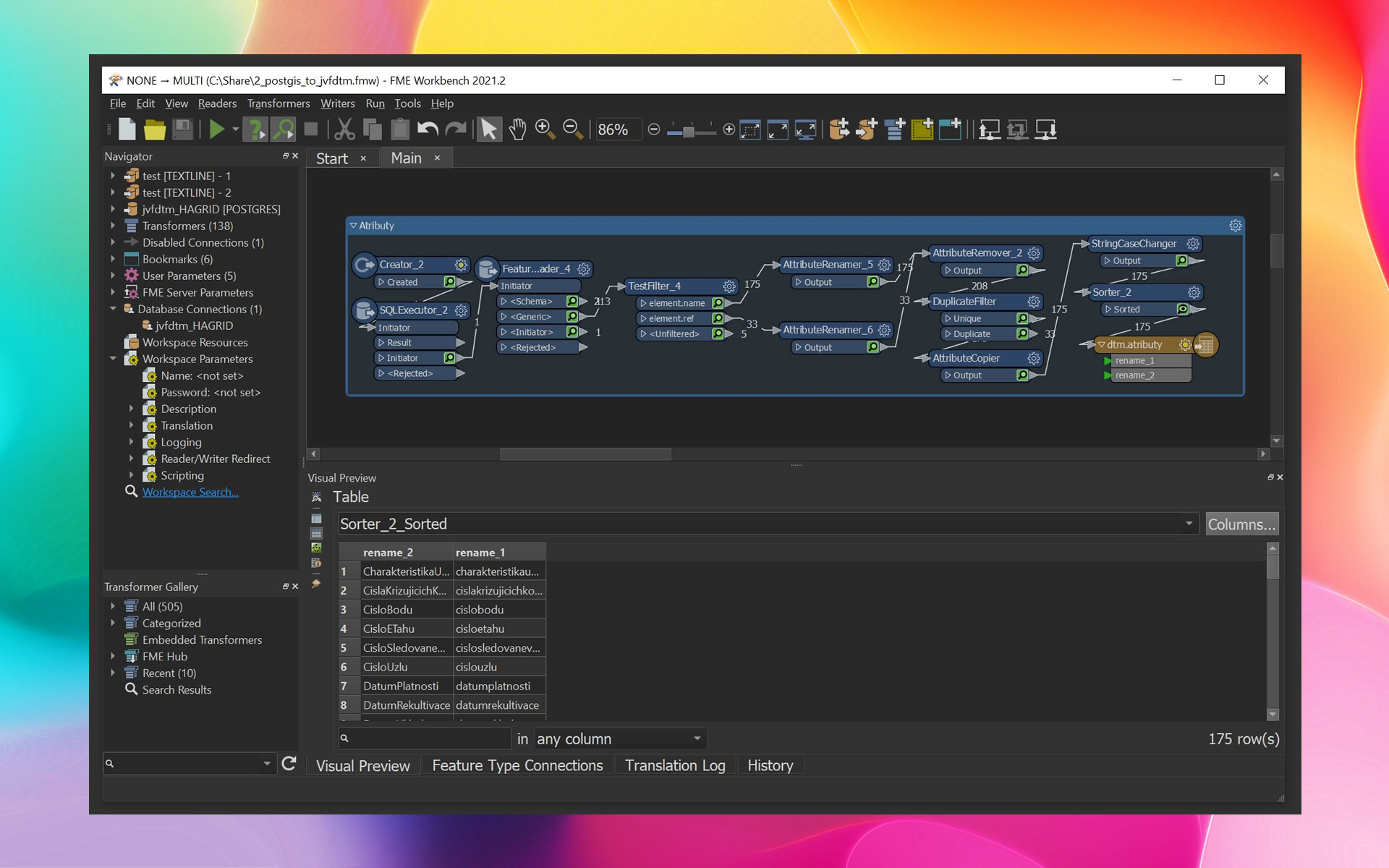
Task: Toggle Feature Caching in toolbar
Action: tap(283, 129)
